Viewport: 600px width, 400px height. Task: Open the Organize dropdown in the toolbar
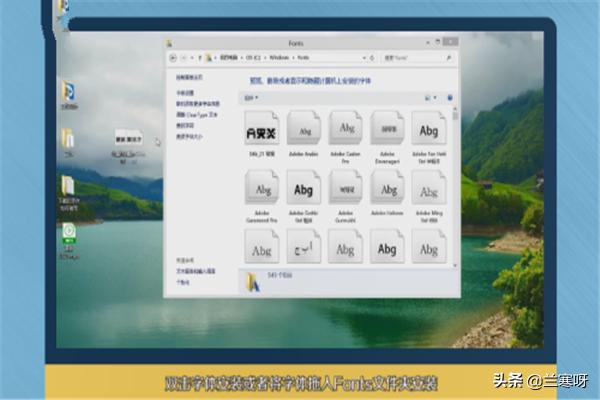(251, 98)
